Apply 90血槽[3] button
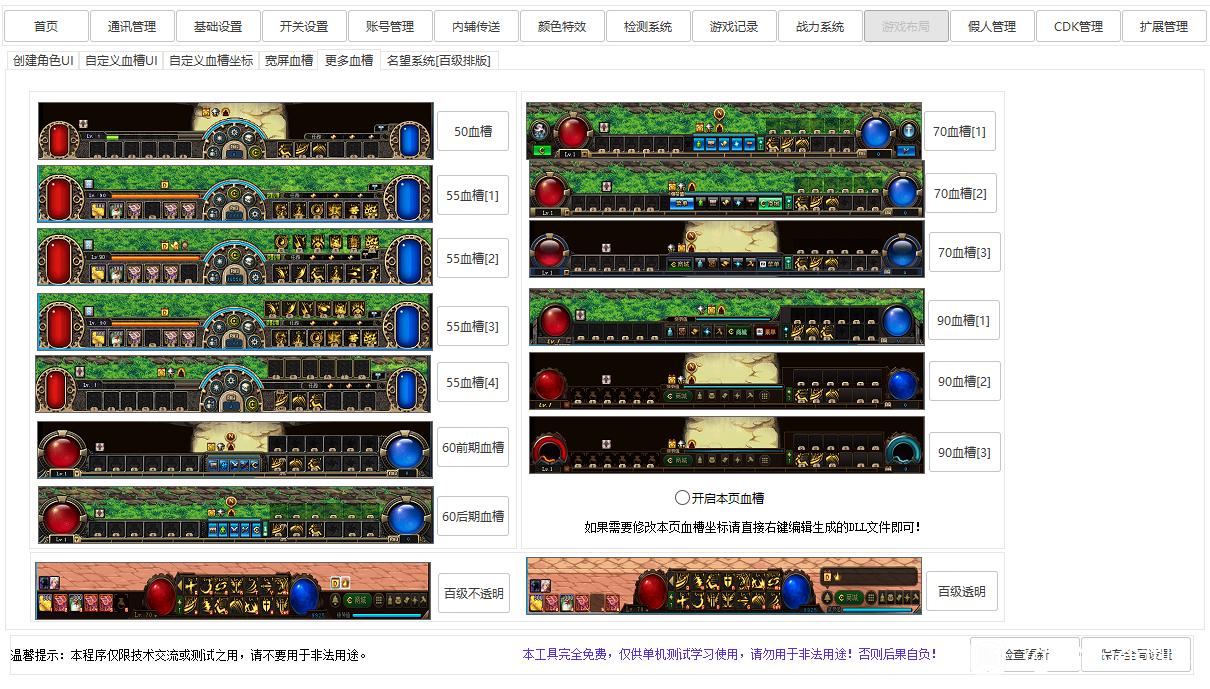The height and width of the screenshot is (689, 1210). click(965, 452)
